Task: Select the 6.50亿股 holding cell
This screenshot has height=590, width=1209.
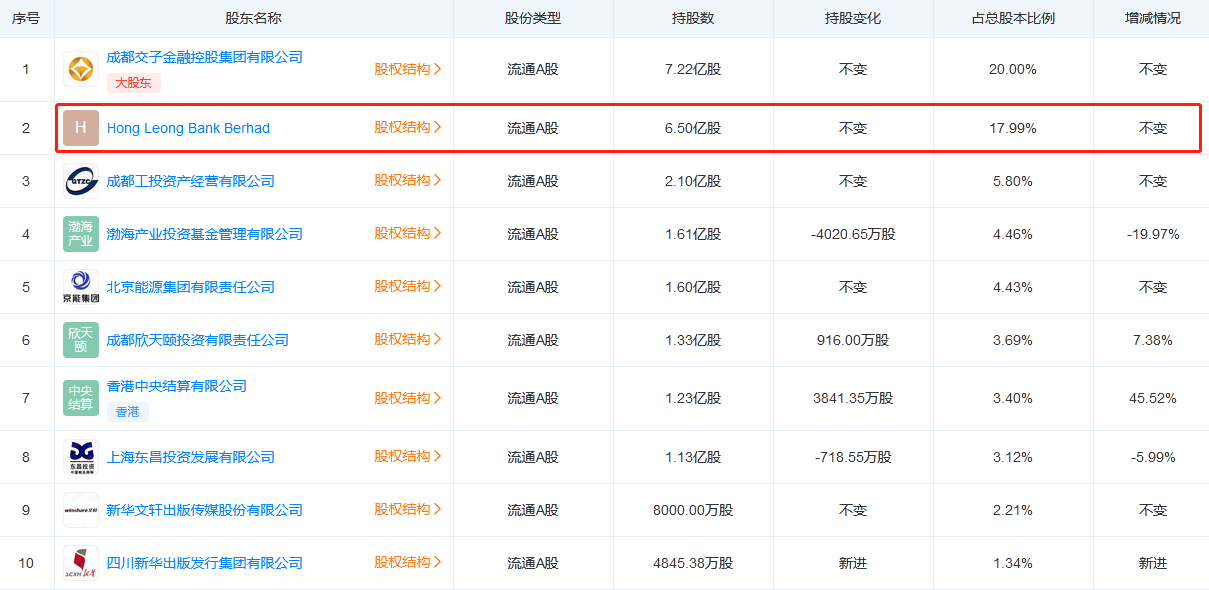Action: (x=693, y=128)
